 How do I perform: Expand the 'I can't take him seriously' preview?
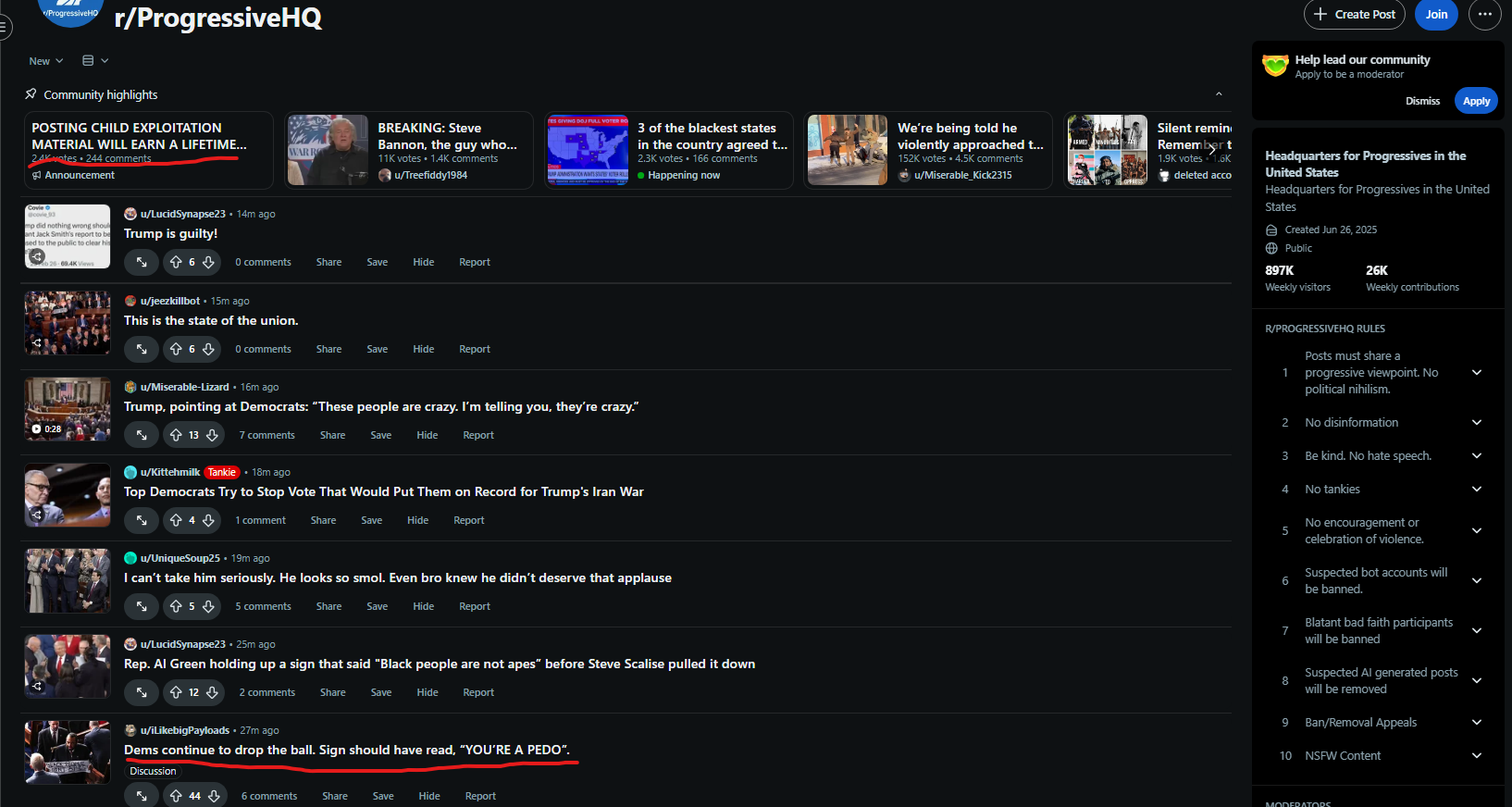[x=142, y=606]
